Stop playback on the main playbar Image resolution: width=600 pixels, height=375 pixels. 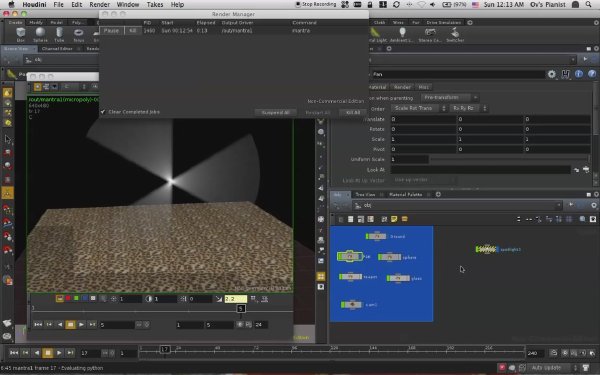click(48, 352)
